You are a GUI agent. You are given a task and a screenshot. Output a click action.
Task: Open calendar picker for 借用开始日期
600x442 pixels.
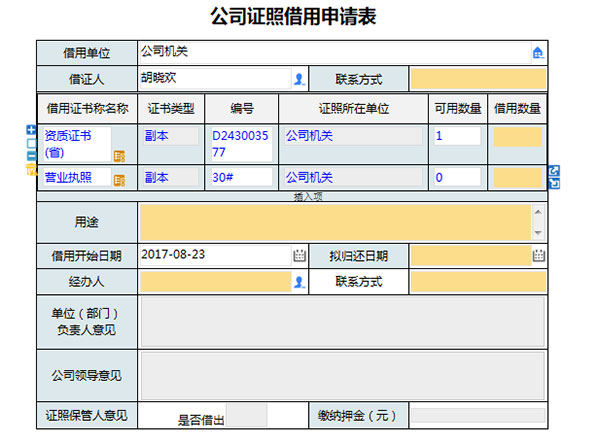click(x=299, y=255)
